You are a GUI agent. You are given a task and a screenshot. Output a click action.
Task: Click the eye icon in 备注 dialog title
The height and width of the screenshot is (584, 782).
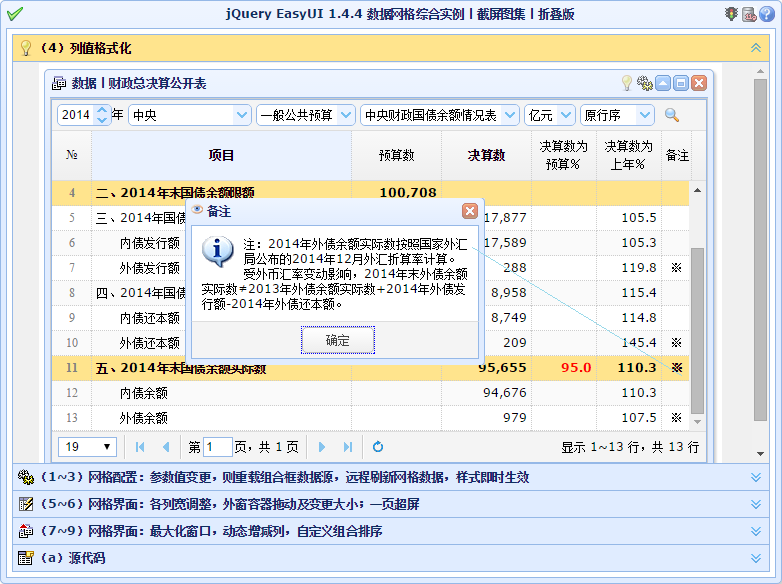[197, 209]
